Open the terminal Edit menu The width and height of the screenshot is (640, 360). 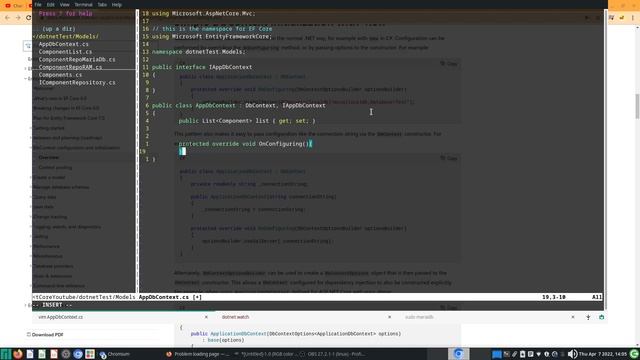point(51,4)
